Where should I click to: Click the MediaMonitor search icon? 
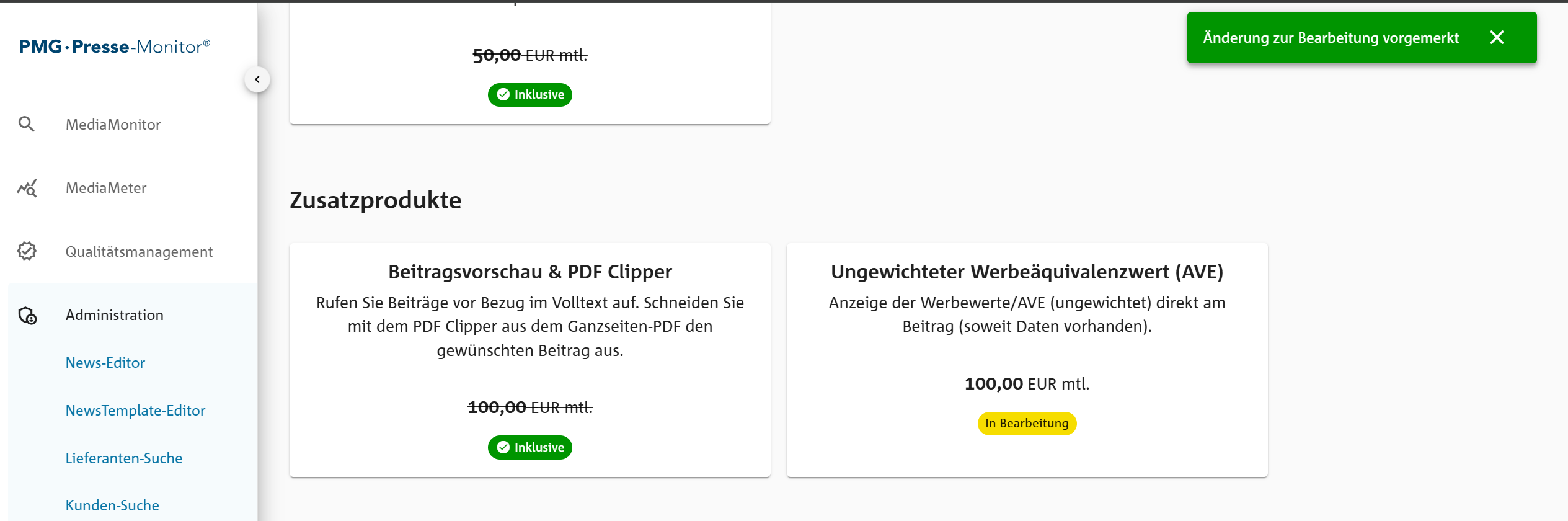tap(26, 124)
